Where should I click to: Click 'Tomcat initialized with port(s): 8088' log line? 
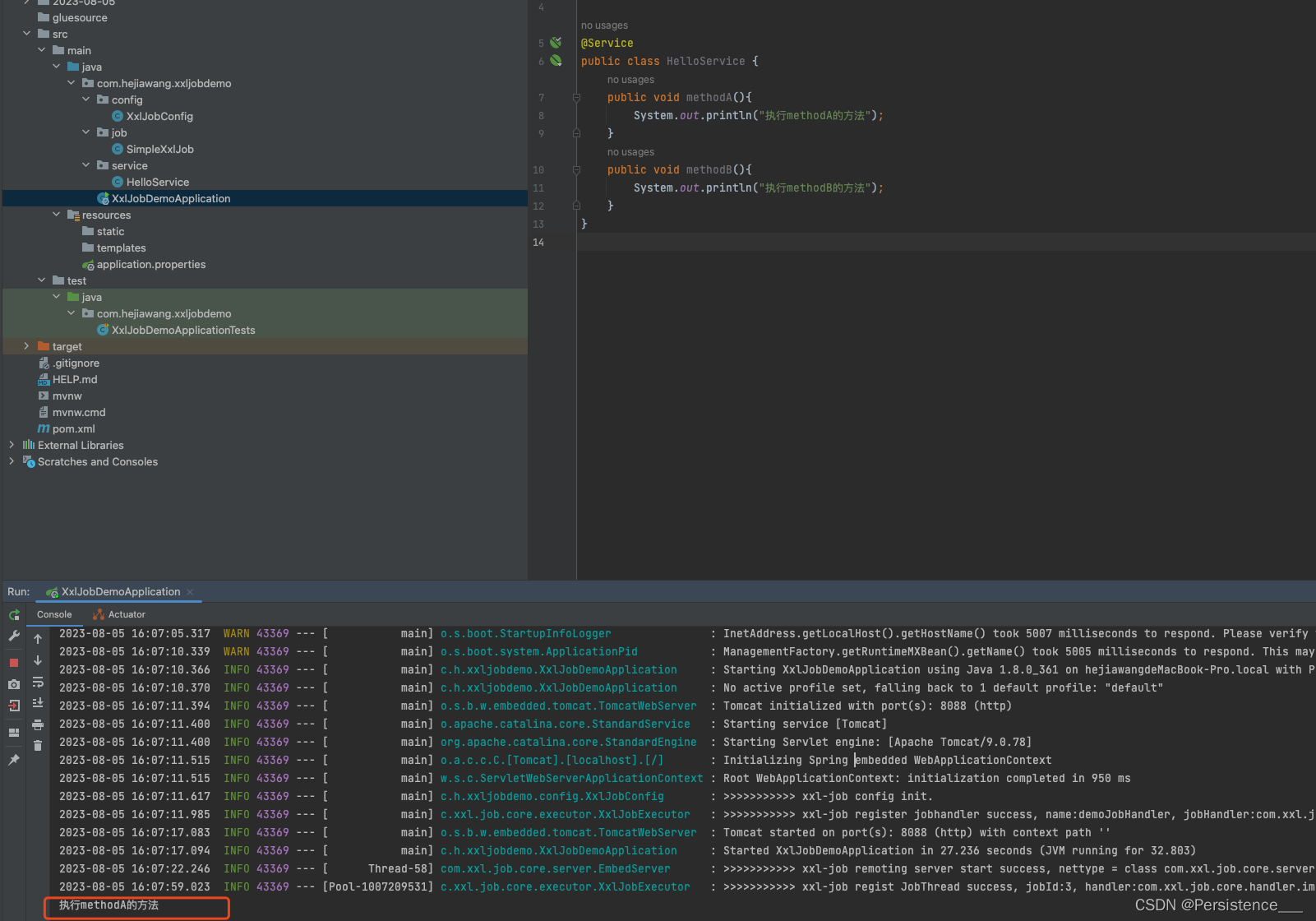[867, 706]
